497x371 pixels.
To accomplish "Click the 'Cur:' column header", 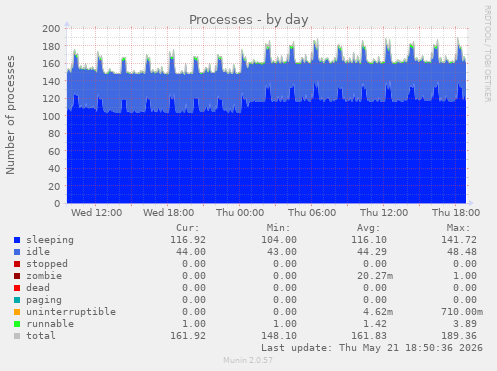I will pyautogui.click(x=188, y=228).
